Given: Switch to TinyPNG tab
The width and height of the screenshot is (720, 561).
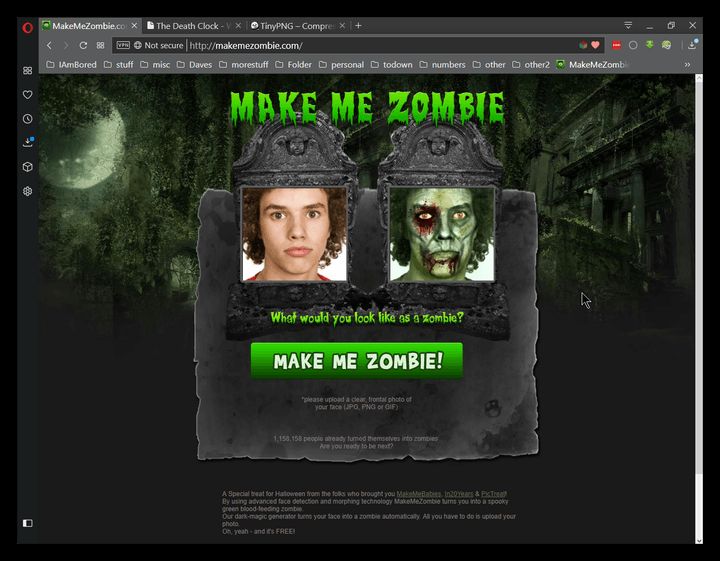Looking at the screenshot, I should point(298,26).
